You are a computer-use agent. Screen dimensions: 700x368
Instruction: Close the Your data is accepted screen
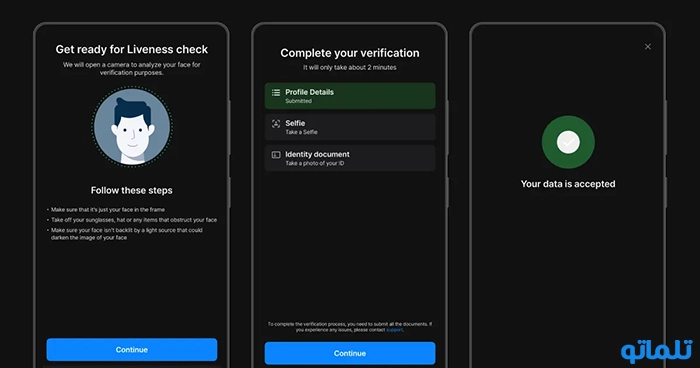(x=648, y=46)
